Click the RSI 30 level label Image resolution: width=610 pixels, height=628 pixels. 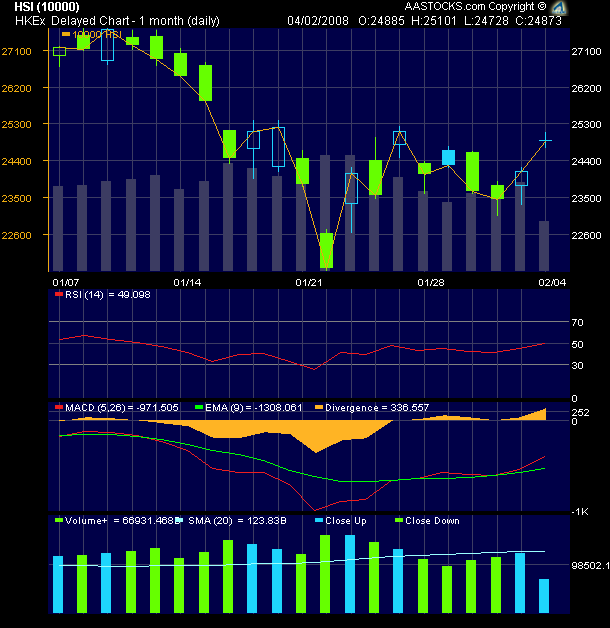(577, 365)
